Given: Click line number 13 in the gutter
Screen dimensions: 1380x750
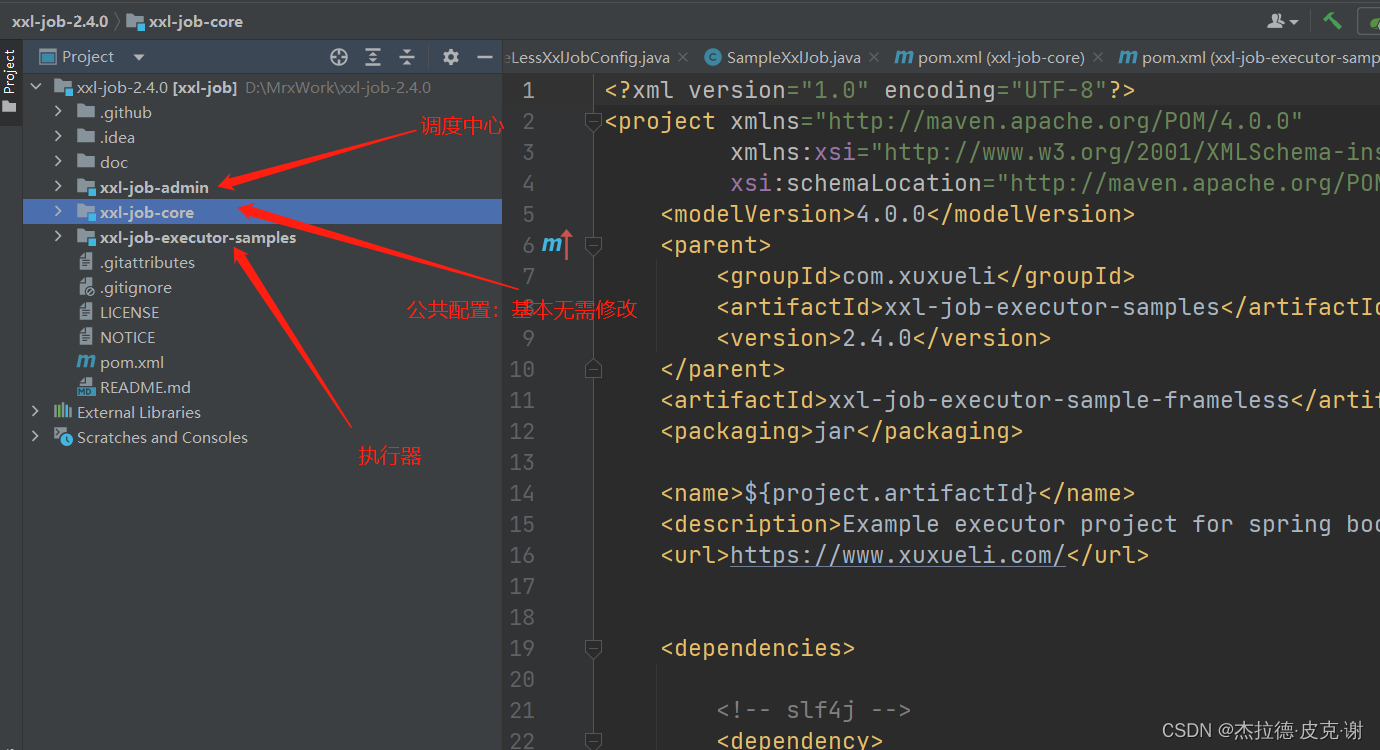Looking at the screenshot, I should tap(522, 462).
